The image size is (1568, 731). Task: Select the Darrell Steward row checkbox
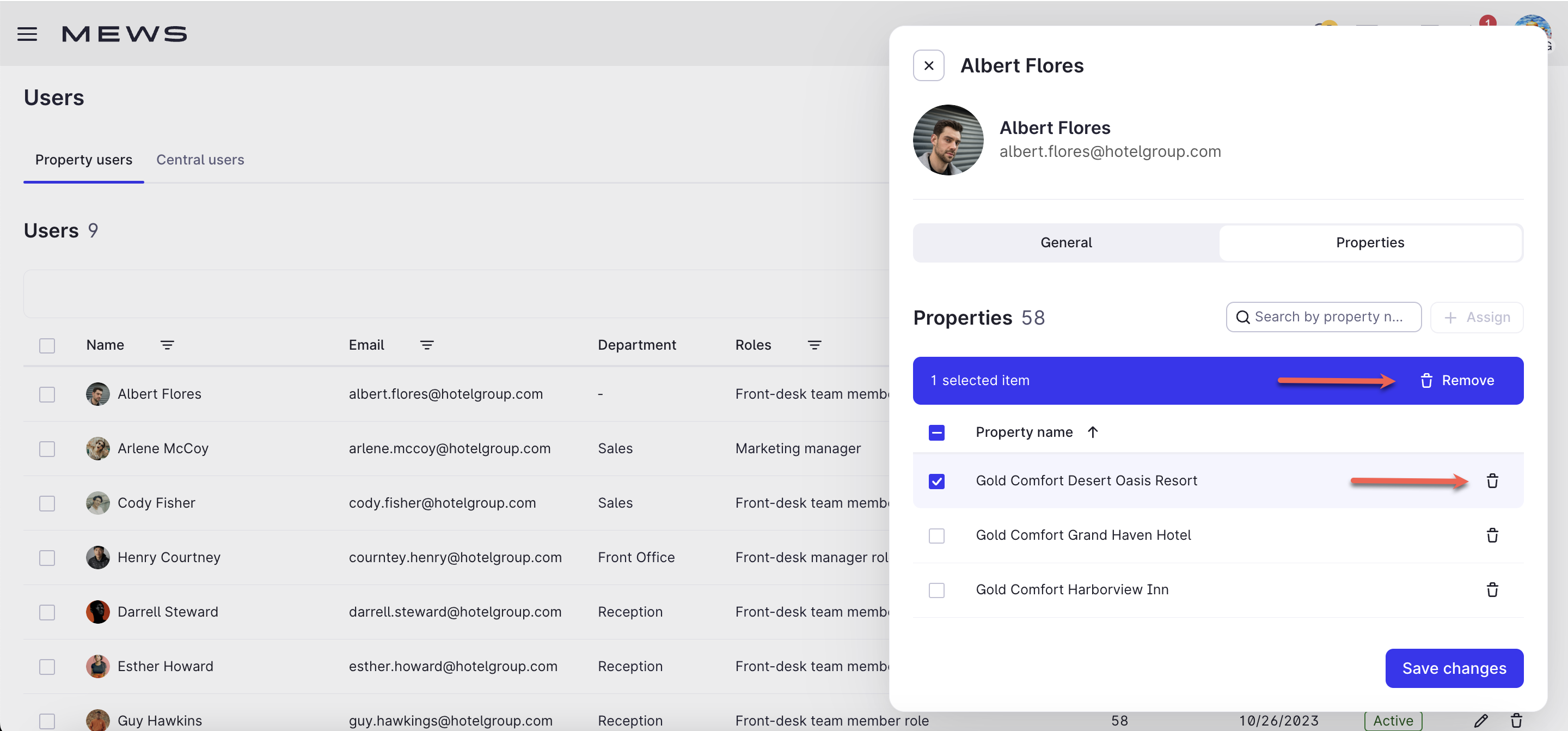47,612
